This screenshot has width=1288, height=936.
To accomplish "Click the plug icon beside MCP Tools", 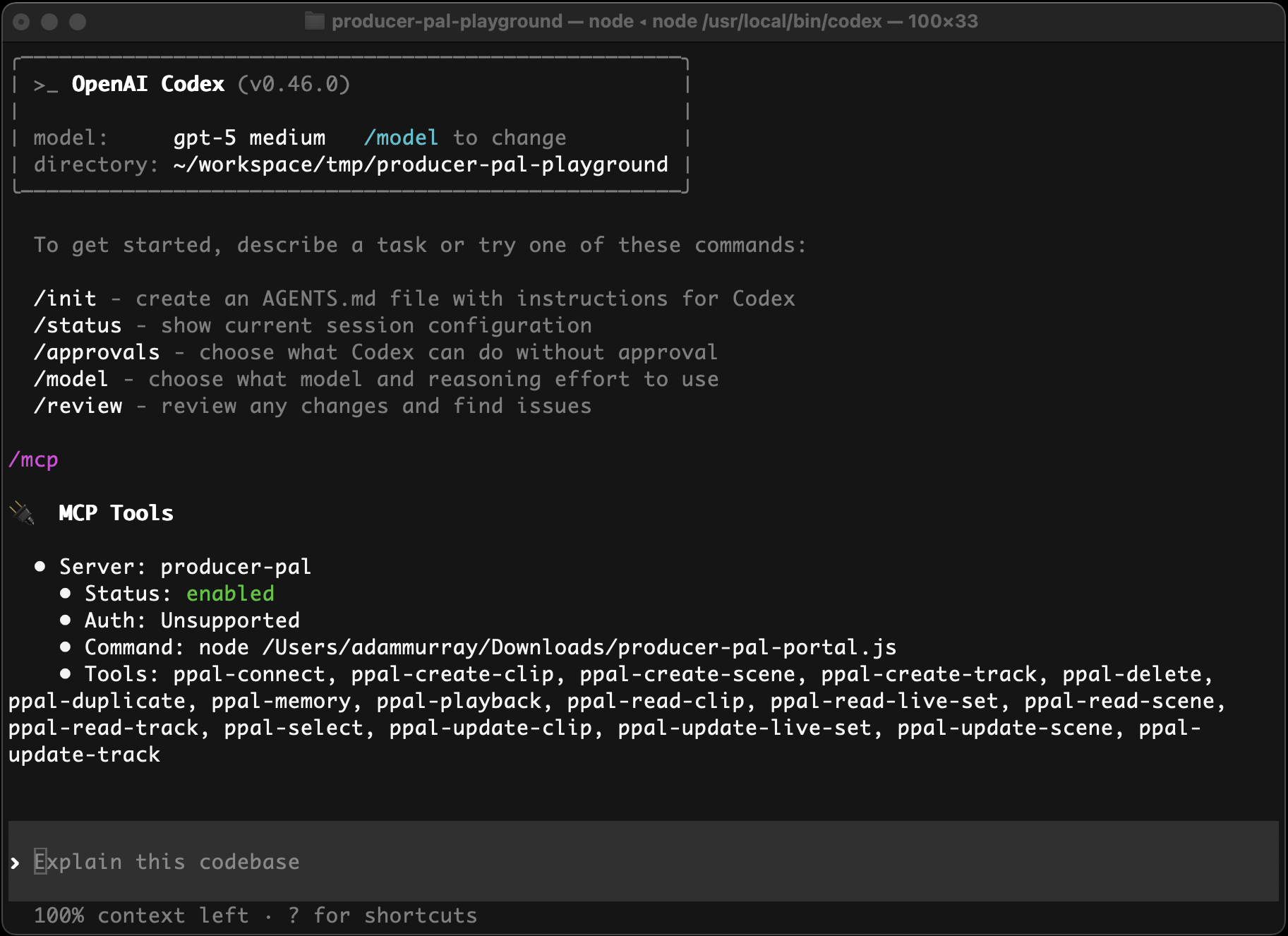I will pos(21,513).
